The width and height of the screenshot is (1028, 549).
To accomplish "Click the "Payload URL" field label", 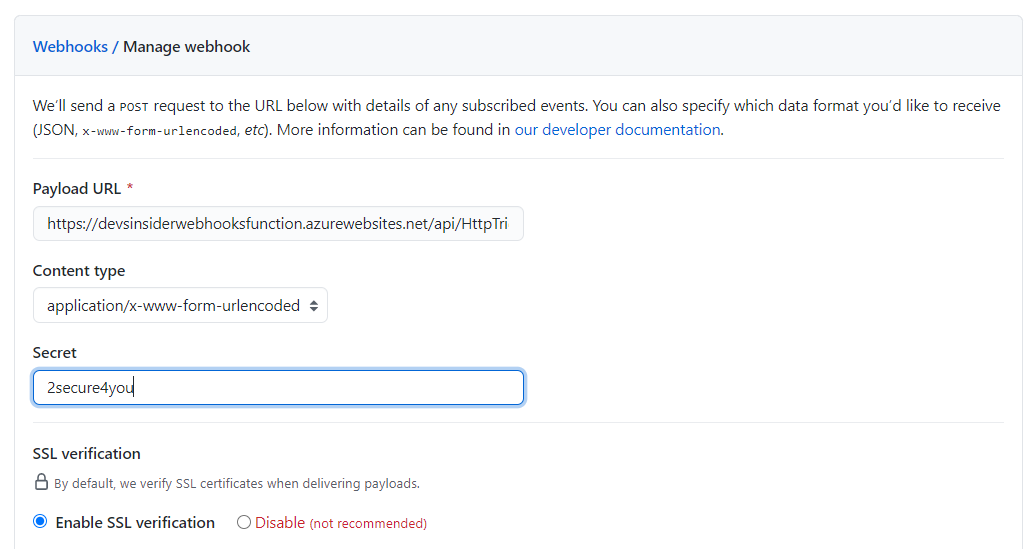I will pyautogui.click(x=77, y=189).
